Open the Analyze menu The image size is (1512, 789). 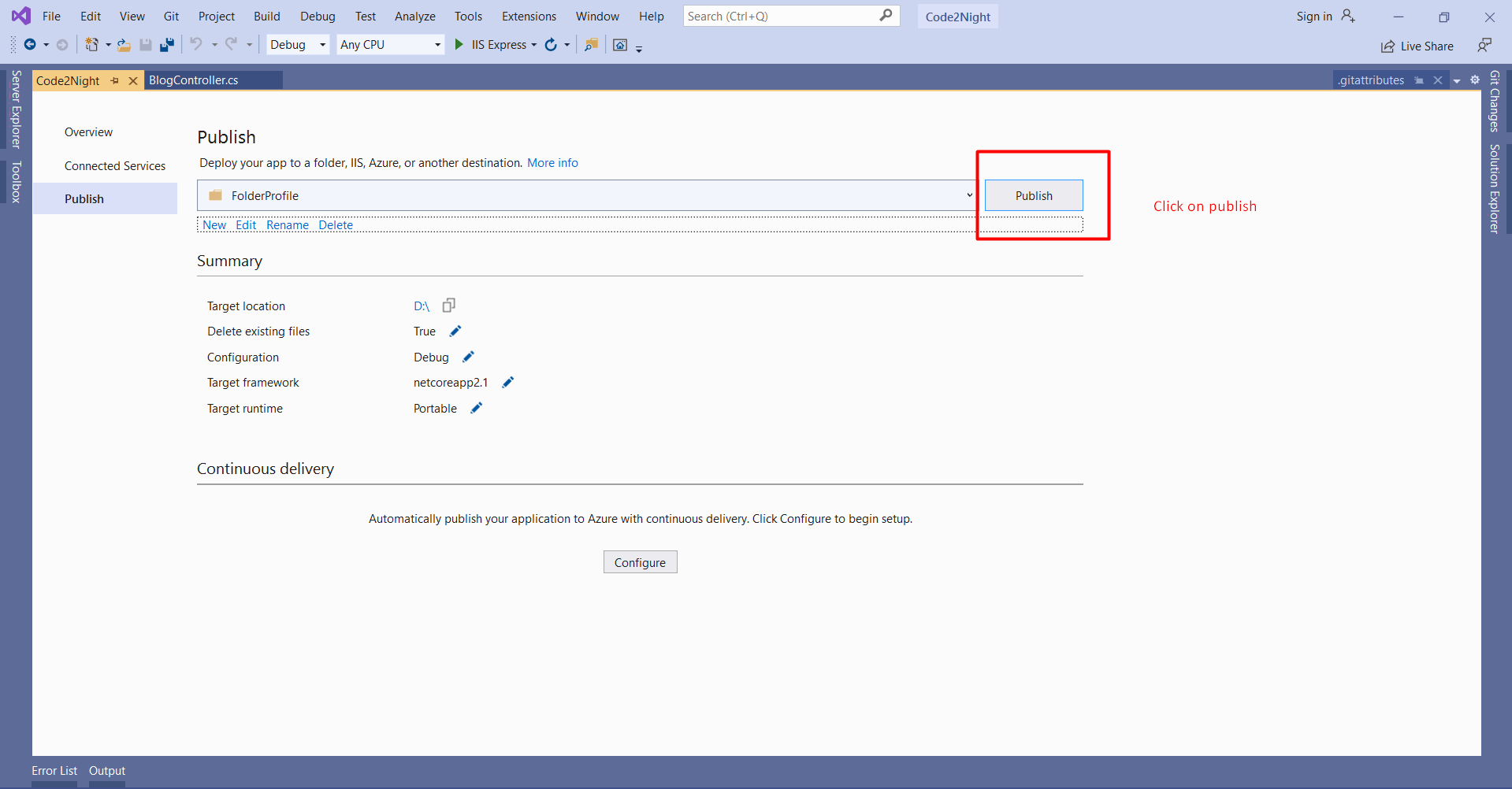tap(415, 16)
